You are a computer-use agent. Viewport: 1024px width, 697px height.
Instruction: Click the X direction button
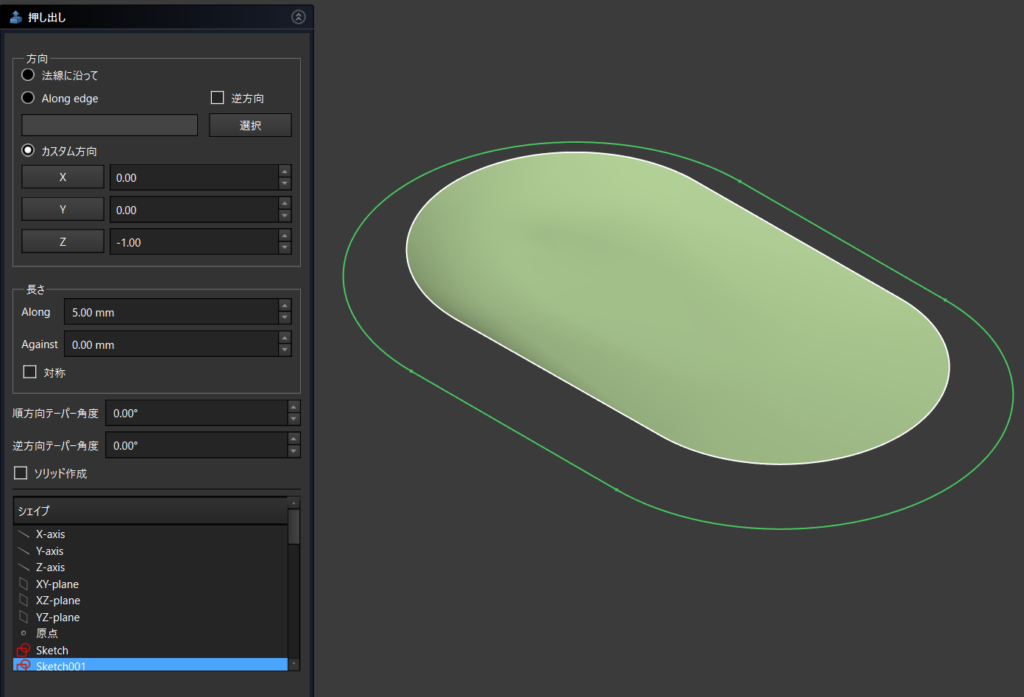[x=63, y=177]
